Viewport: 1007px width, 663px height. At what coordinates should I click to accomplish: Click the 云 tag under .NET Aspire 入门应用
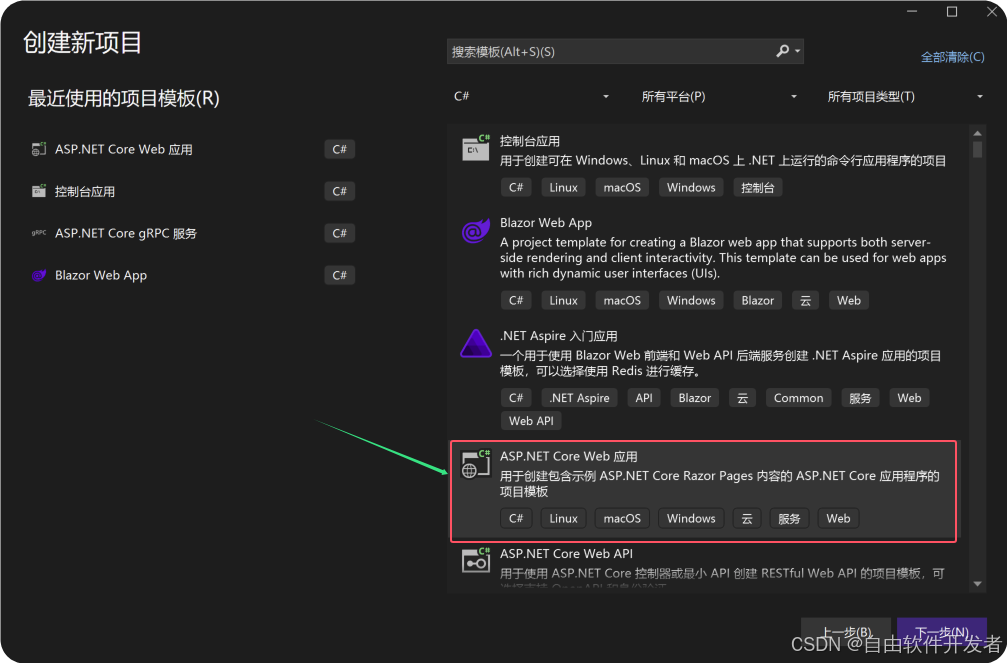[742, 398]
